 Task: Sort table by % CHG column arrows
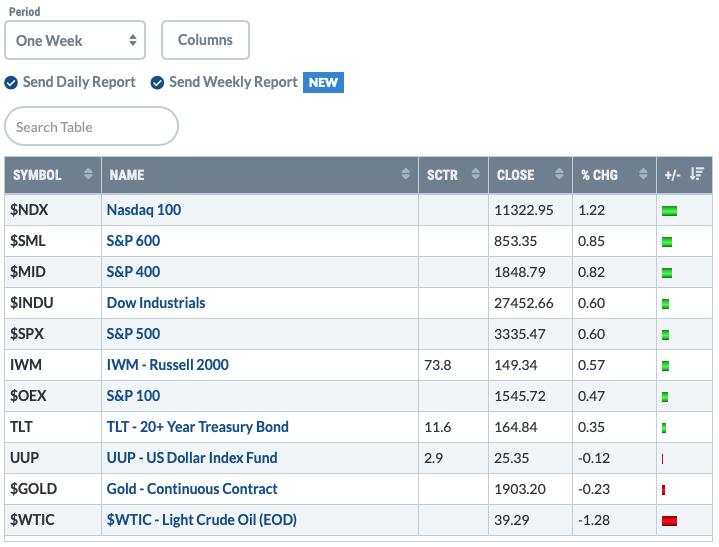pyautogui.click(x=643, y=174)
